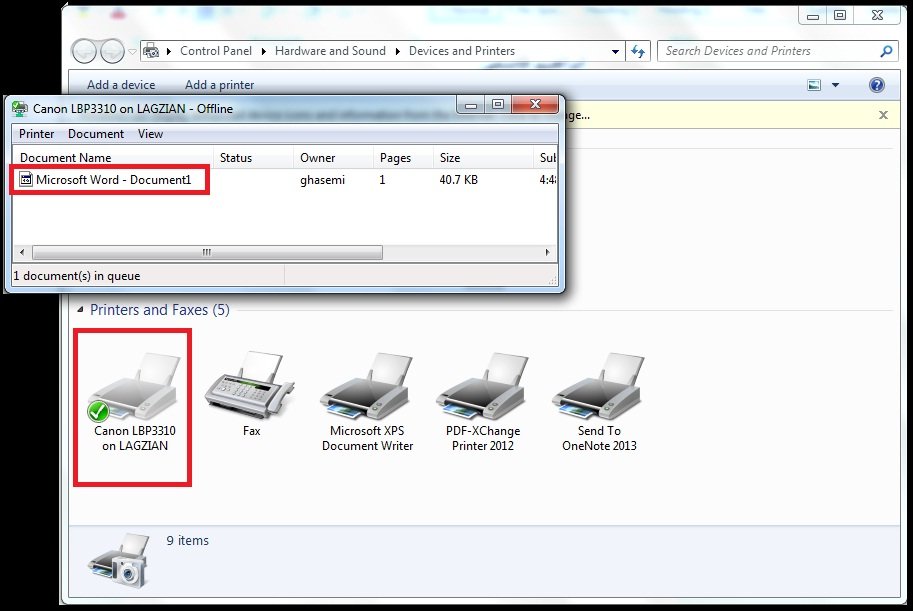
Task: Click the '9 items' details pane text
Action: click(187, 540)
